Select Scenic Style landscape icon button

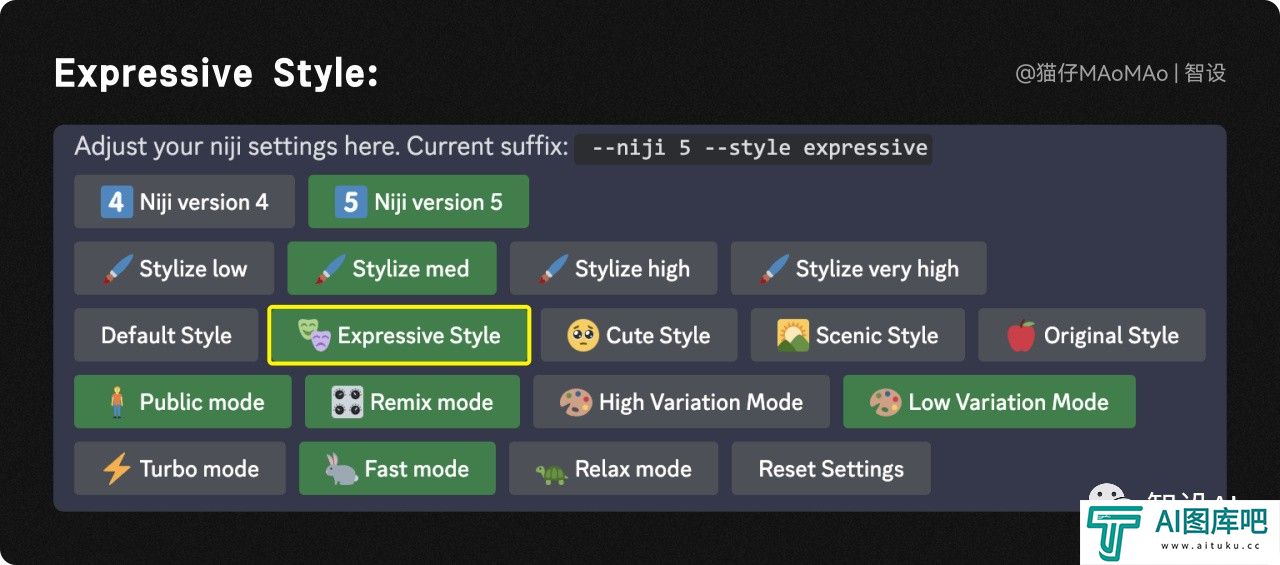[x=858, y=335]
